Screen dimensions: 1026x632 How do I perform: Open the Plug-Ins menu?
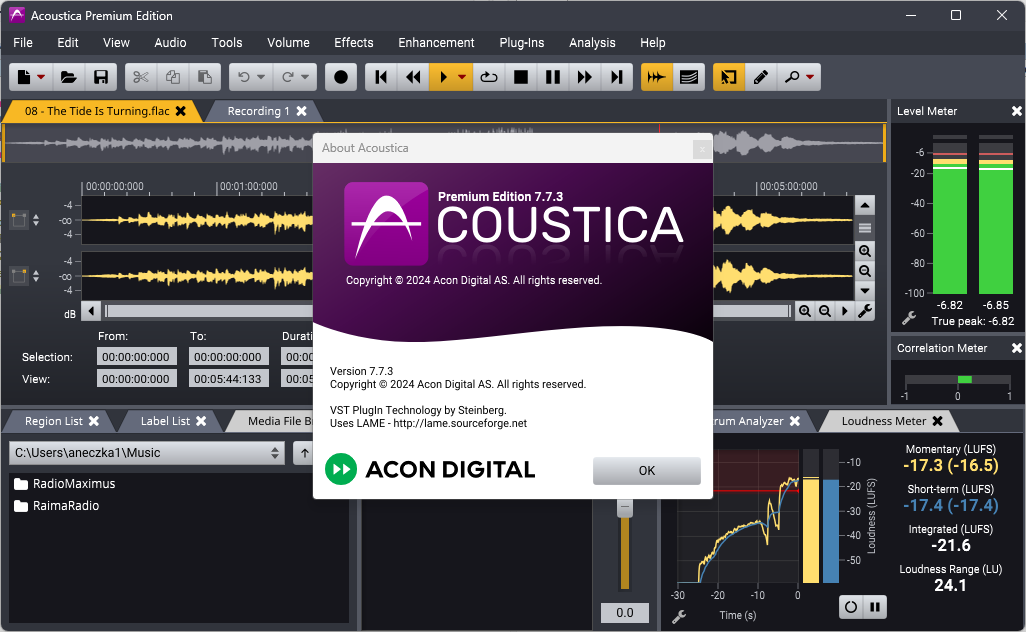[x=522, y=43]
